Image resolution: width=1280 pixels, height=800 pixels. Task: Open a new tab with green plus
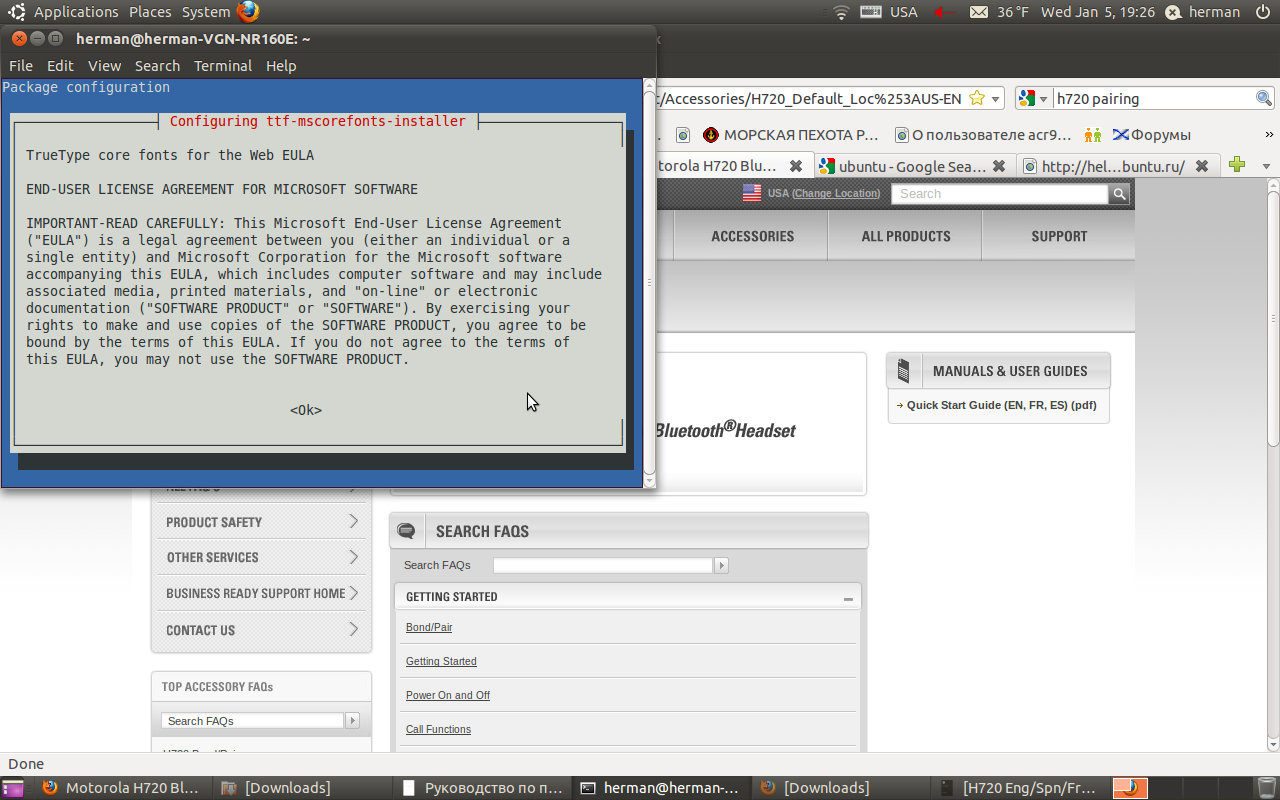1237,165
